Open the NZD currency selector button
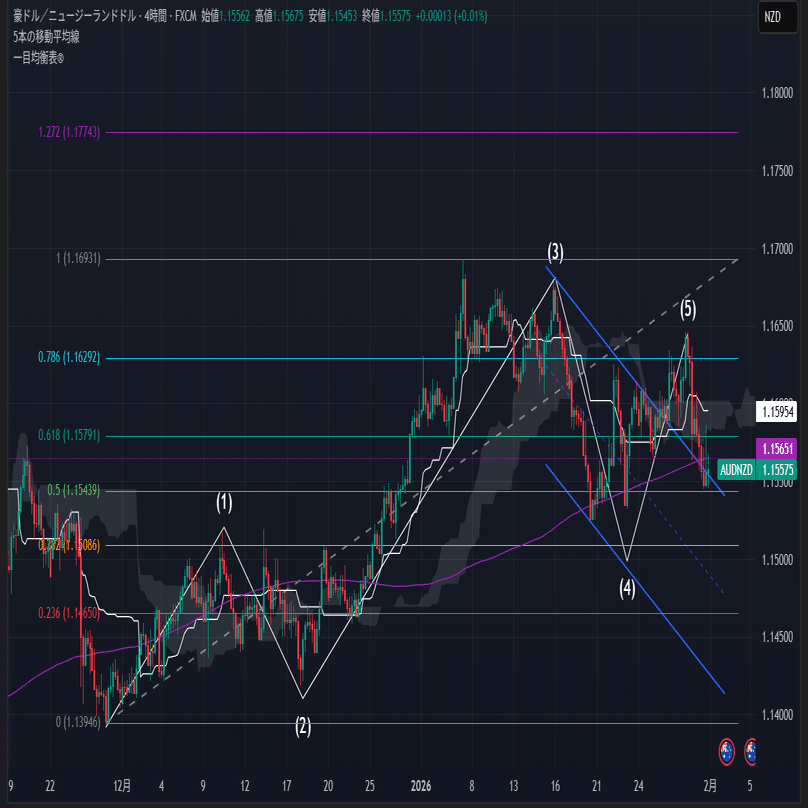This screenshot has height=808, width=808. (x=778, y=17)
